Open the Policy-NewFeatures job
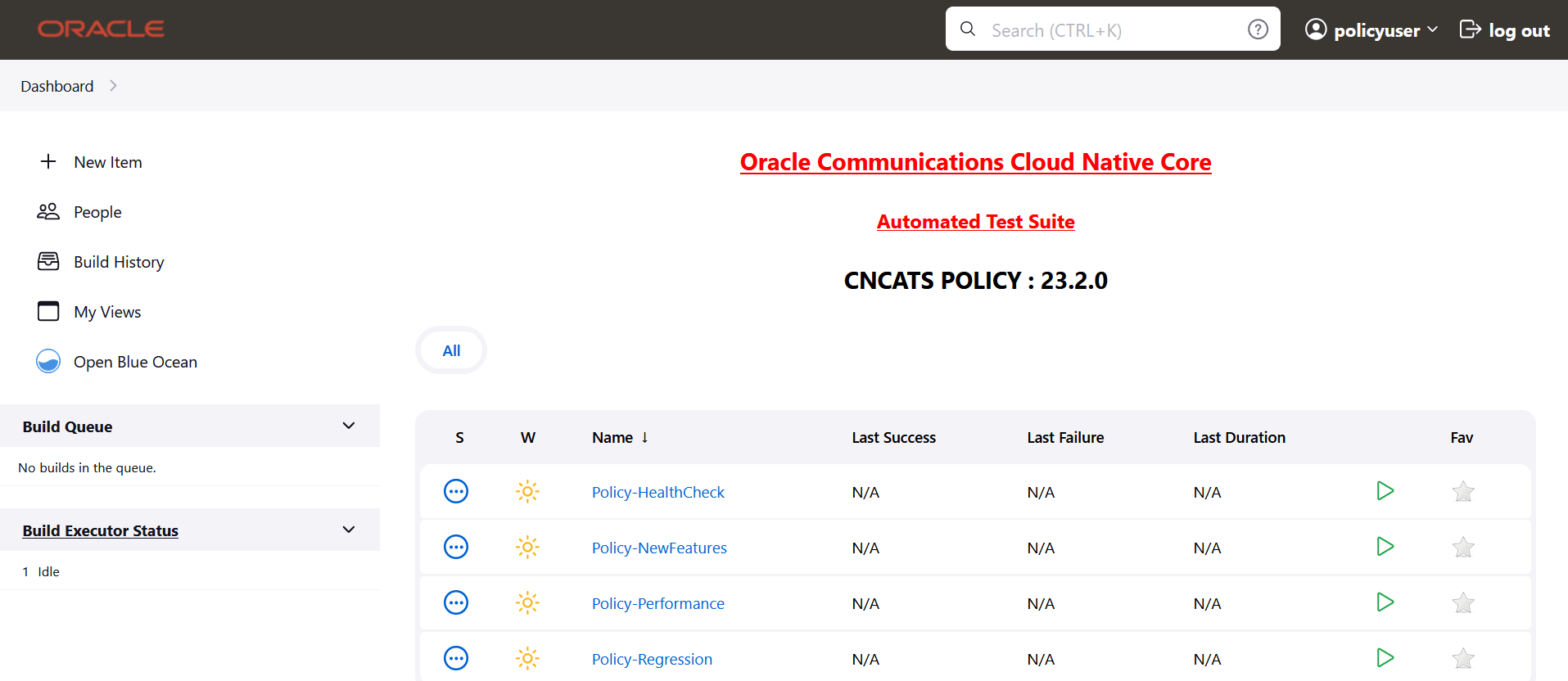 point(659,548)
